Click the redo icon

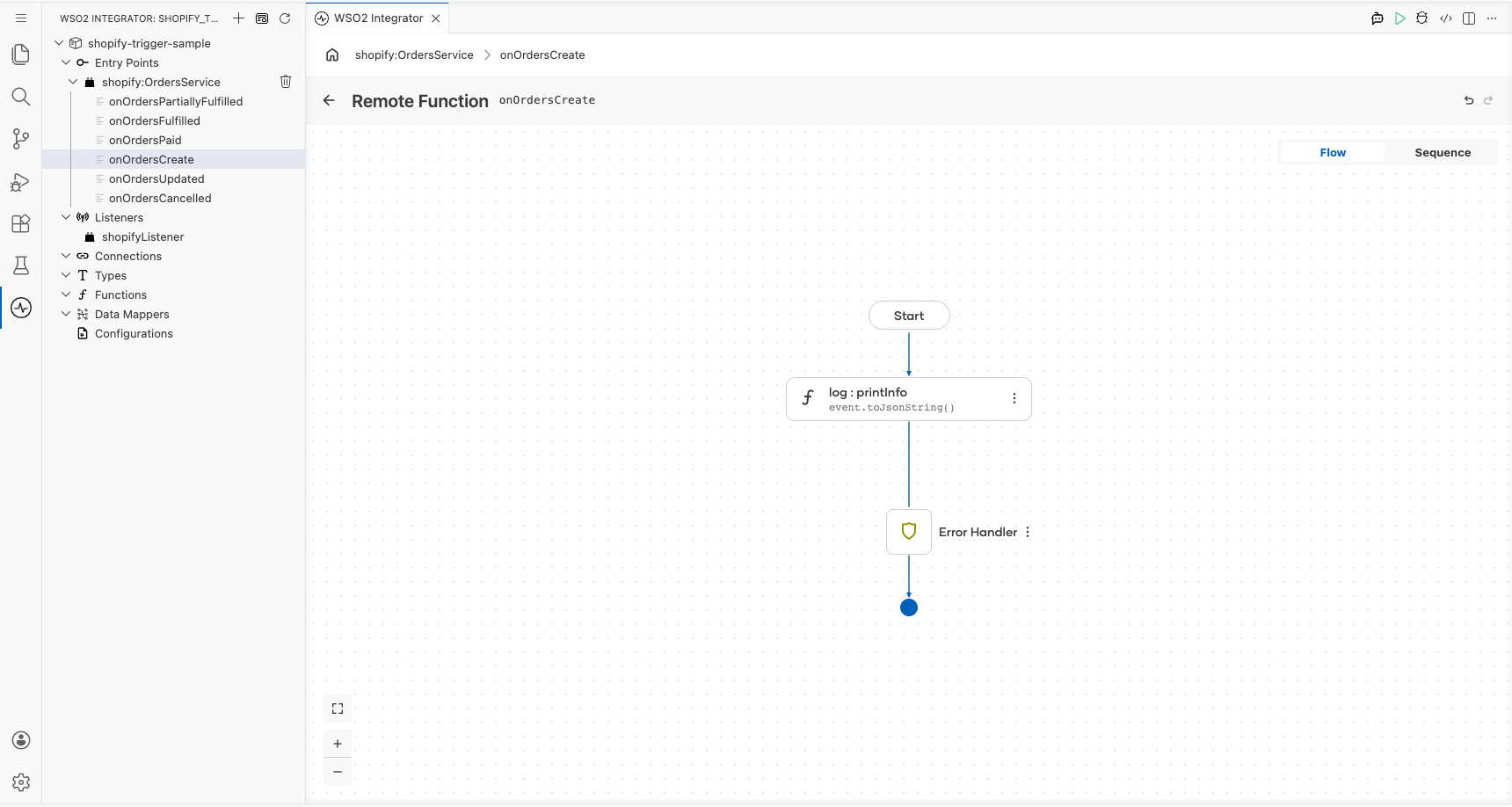(x=1488, y=100)
